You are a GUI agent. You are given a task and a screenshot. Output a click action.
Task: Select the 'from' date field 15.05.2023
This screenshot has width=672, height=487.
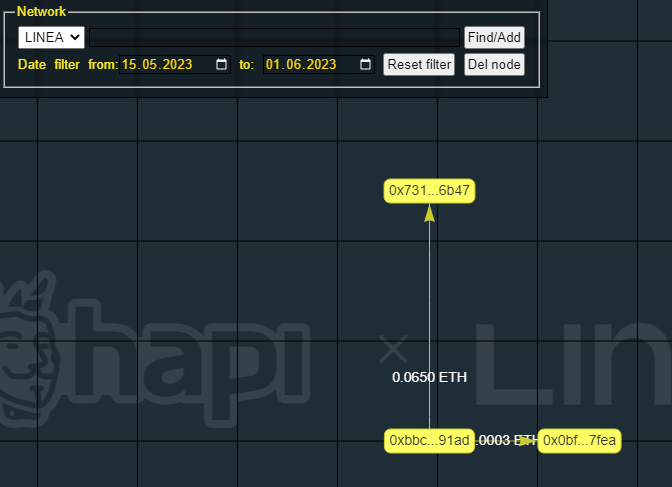(x=175, y=64)
